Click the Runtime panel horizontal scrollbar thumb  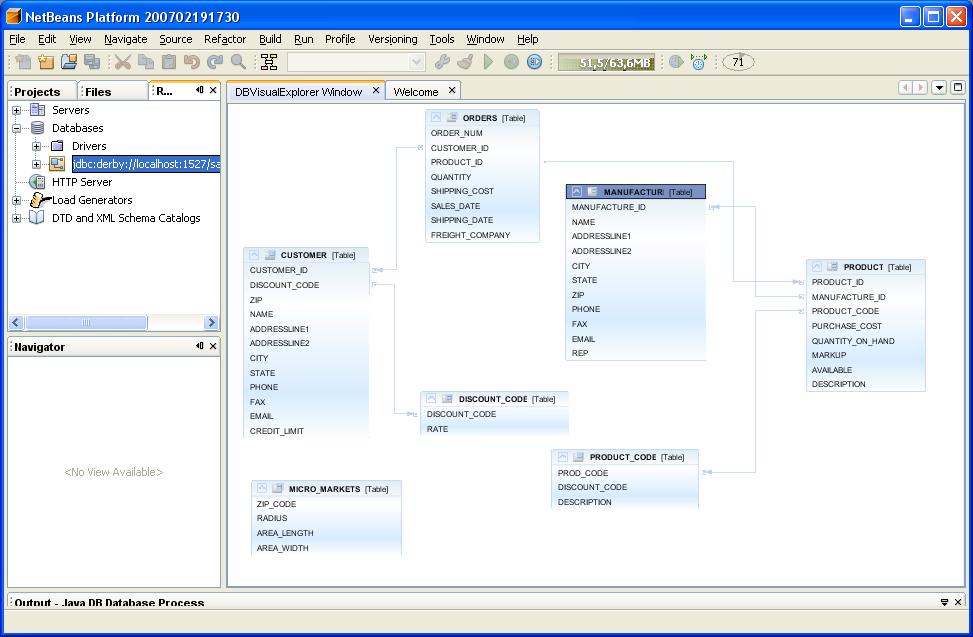pyautogui.click(x=86, y=323)
